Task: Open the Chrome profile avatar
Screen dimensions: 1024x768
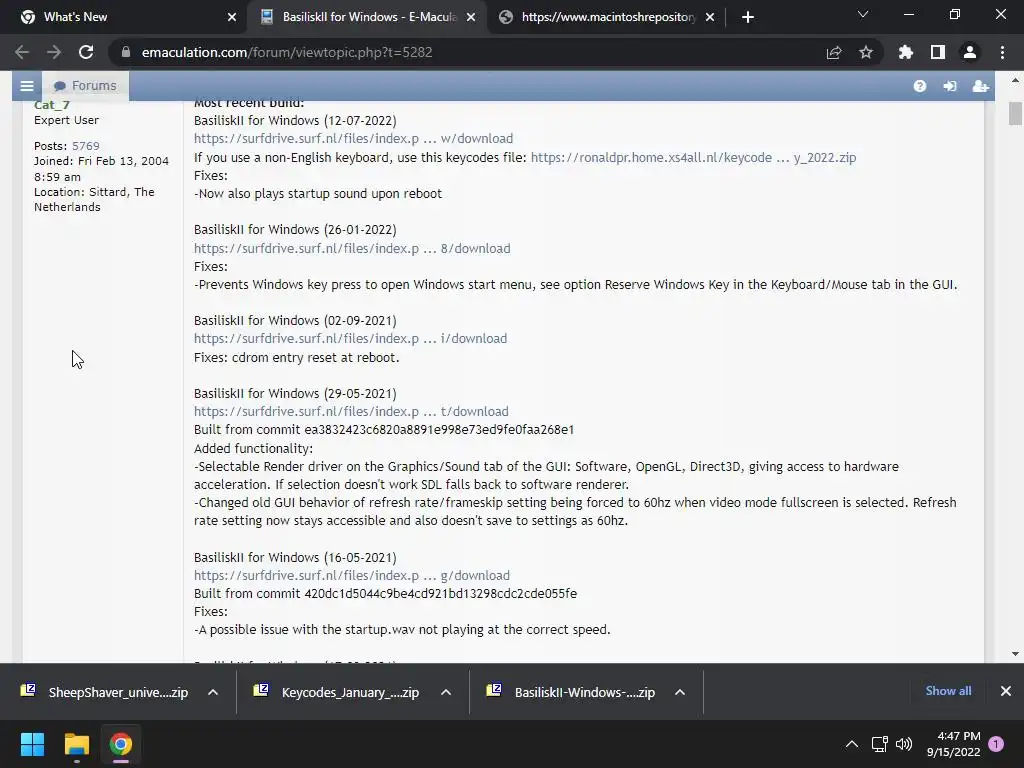Action: (x=970, y=52)
